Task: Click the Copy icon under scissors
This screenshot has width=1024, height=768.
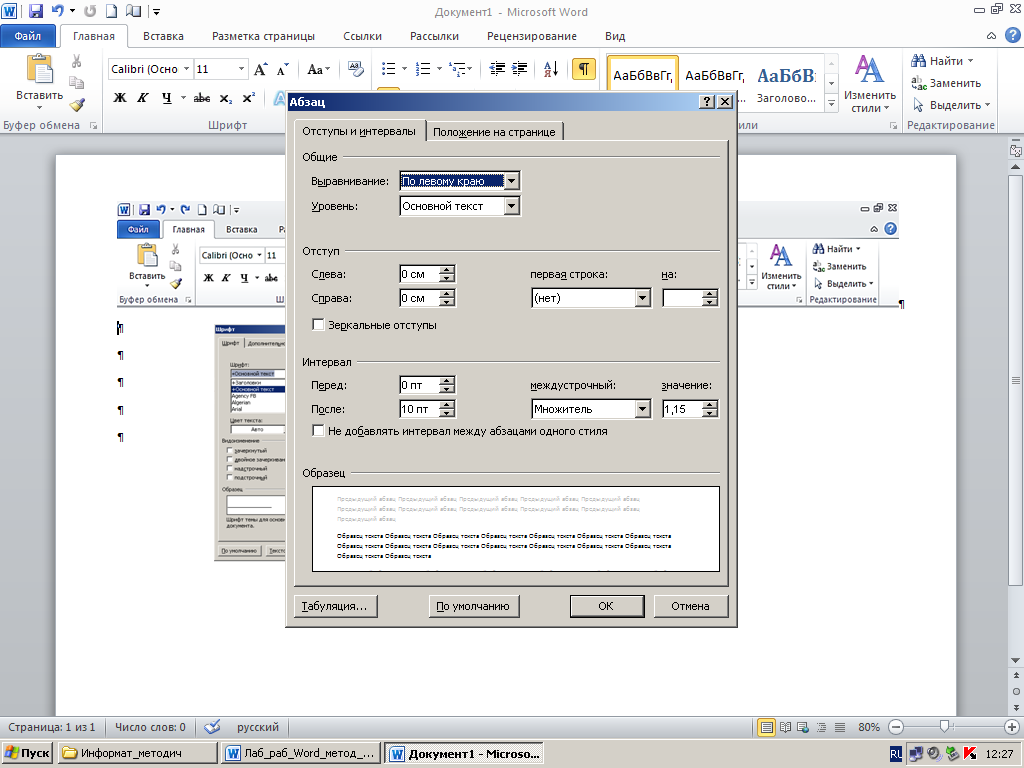Action: tap(76, 83)
